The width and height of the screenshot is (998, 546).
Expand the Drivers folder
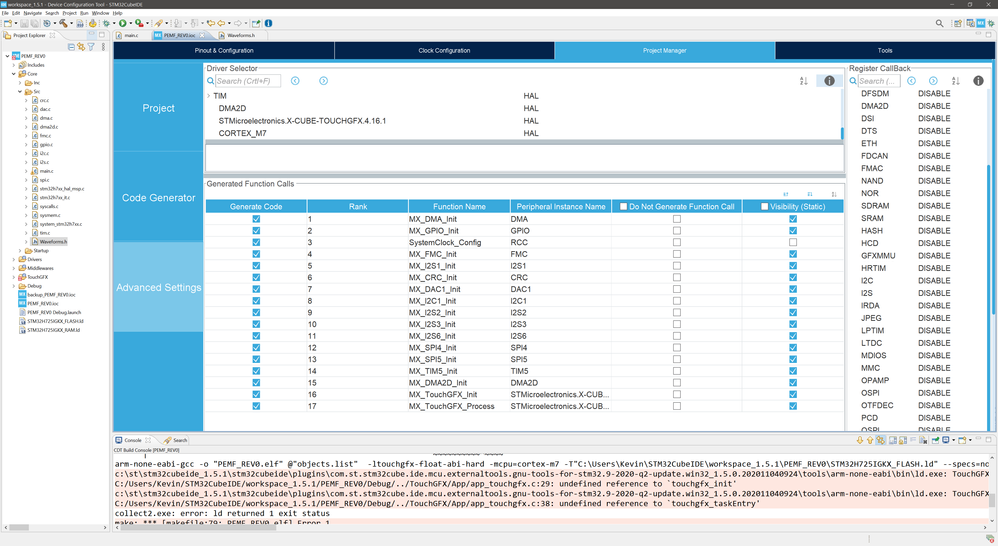pyautogui.click(x=13, y=259)
